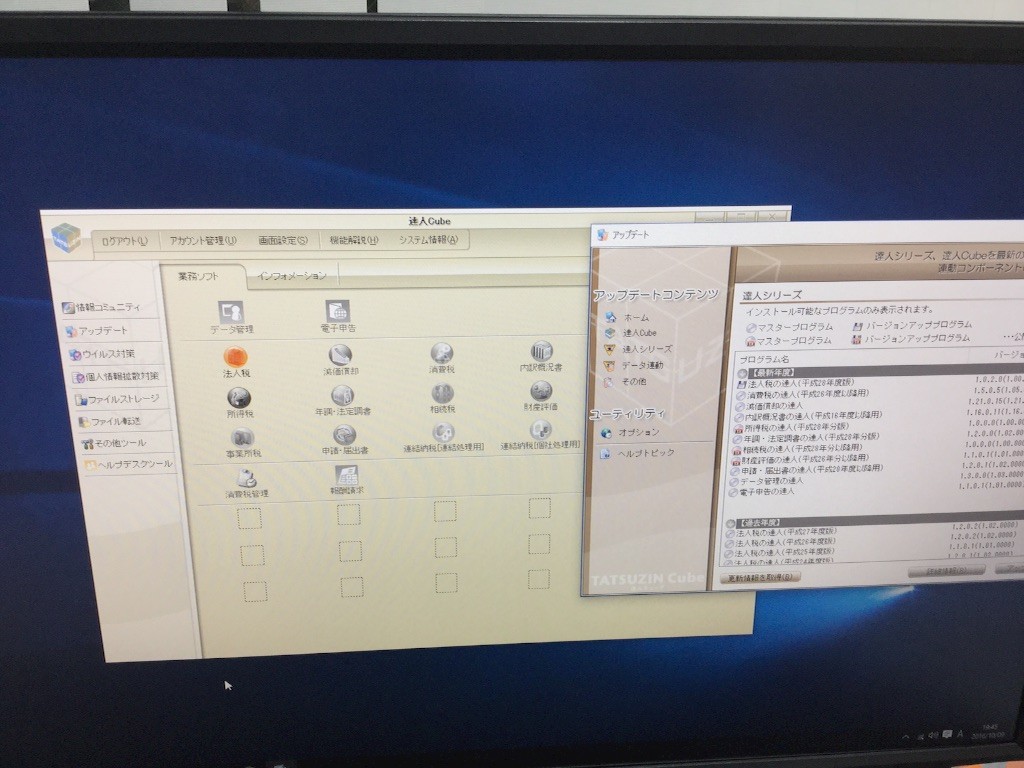
Task: Select 内訳概況書の達人 row
Action: (x=808, y=416)
